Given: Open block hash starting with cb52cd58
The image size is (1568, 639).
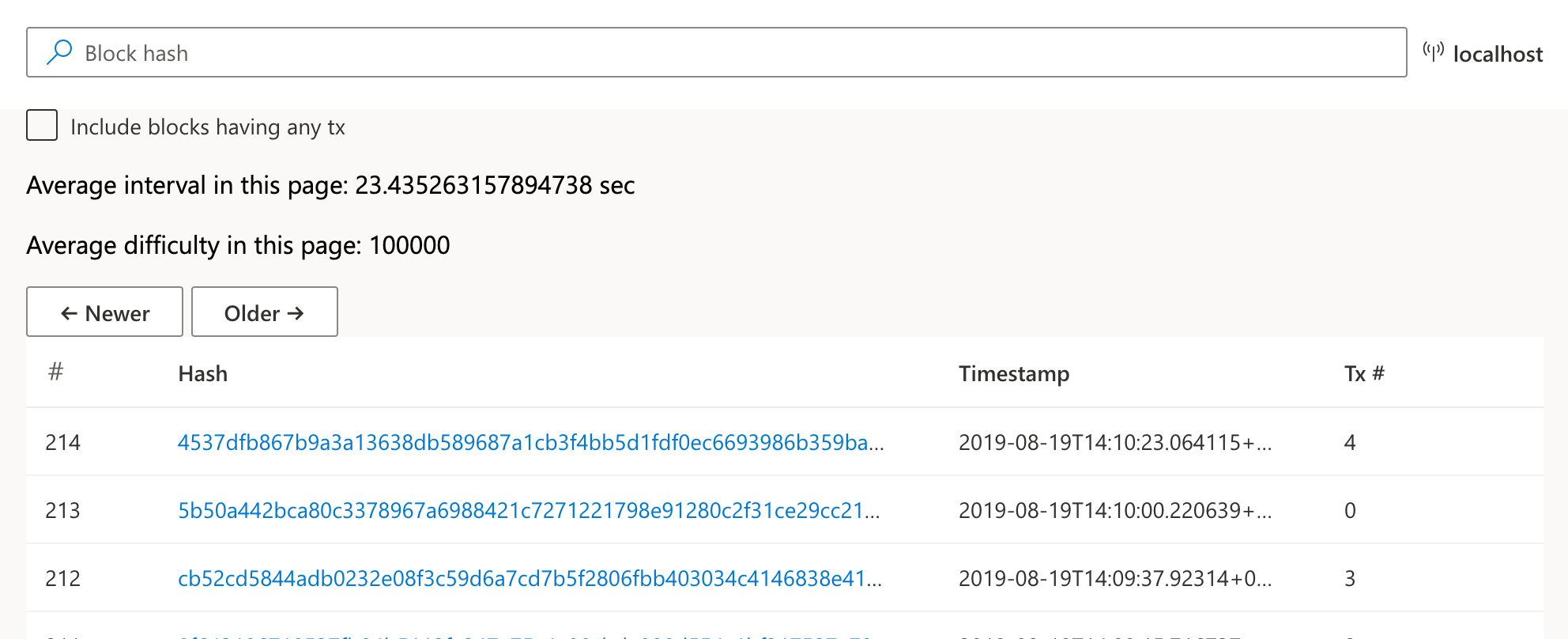Looking at the screenshot, I should click(x=530, y=578).
